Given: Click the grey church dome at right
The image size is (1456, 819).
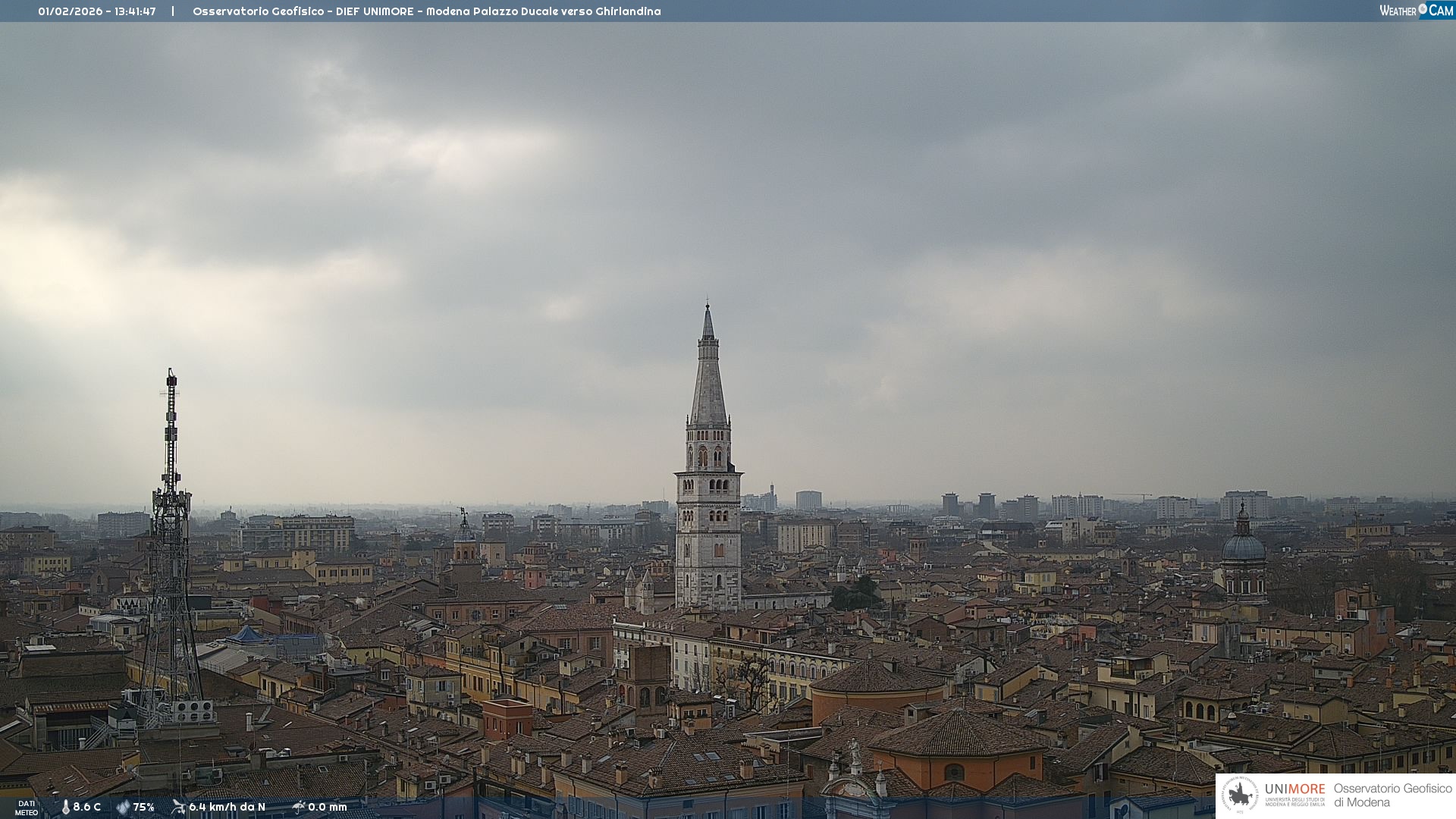Looking at the screenshot, I should click(1243, 546).
